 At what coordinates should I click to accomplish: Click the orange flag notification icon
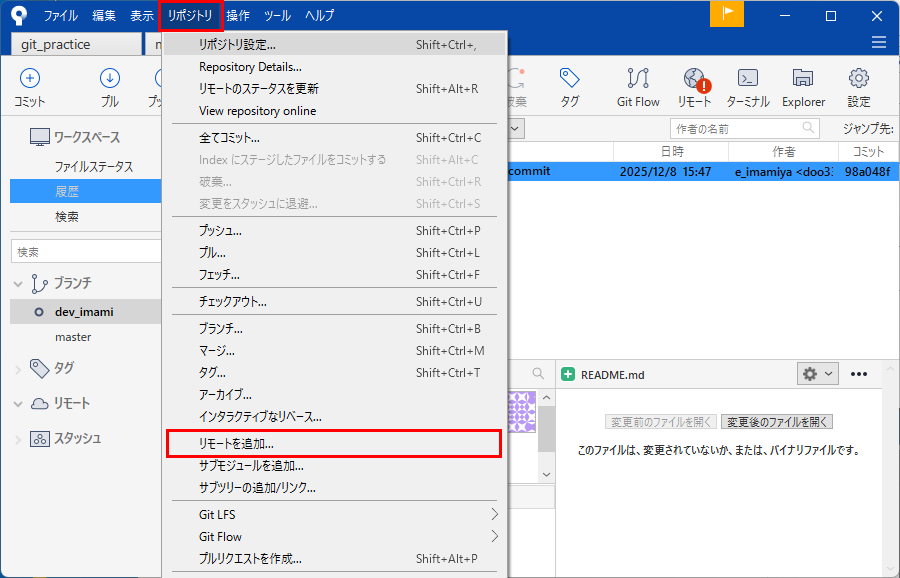tap(727, 14)
